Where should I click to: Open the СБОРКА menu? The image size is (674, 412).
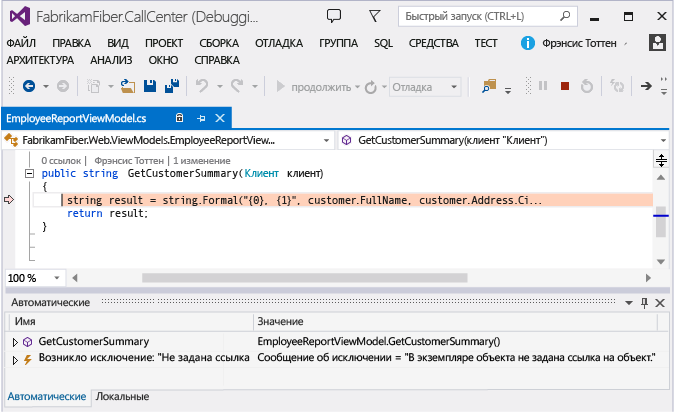pos(219,43)
